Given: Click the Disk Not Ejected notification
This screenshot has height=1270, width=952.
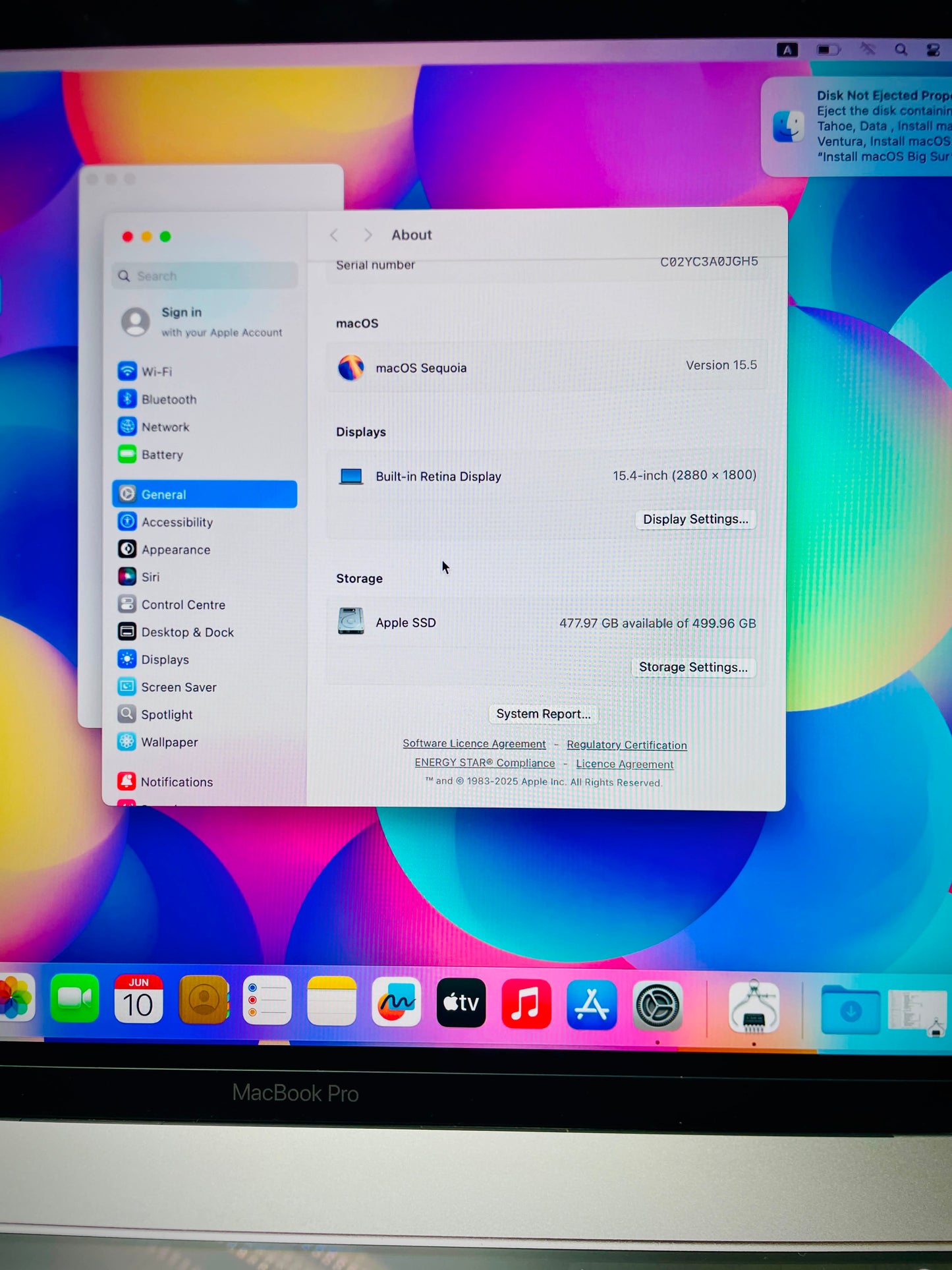Looking at the screenshot, I should 856,127.
